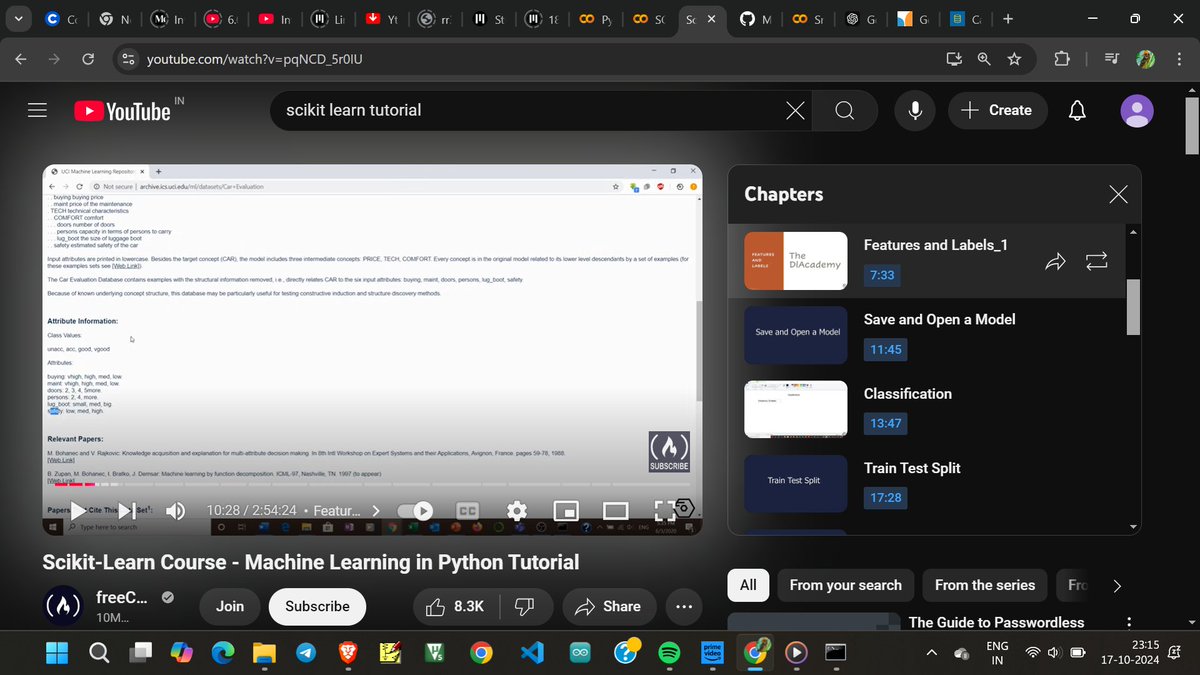Run search with the magnifier button
Viewport: 1200px width, 675px height.
[845, 111]
